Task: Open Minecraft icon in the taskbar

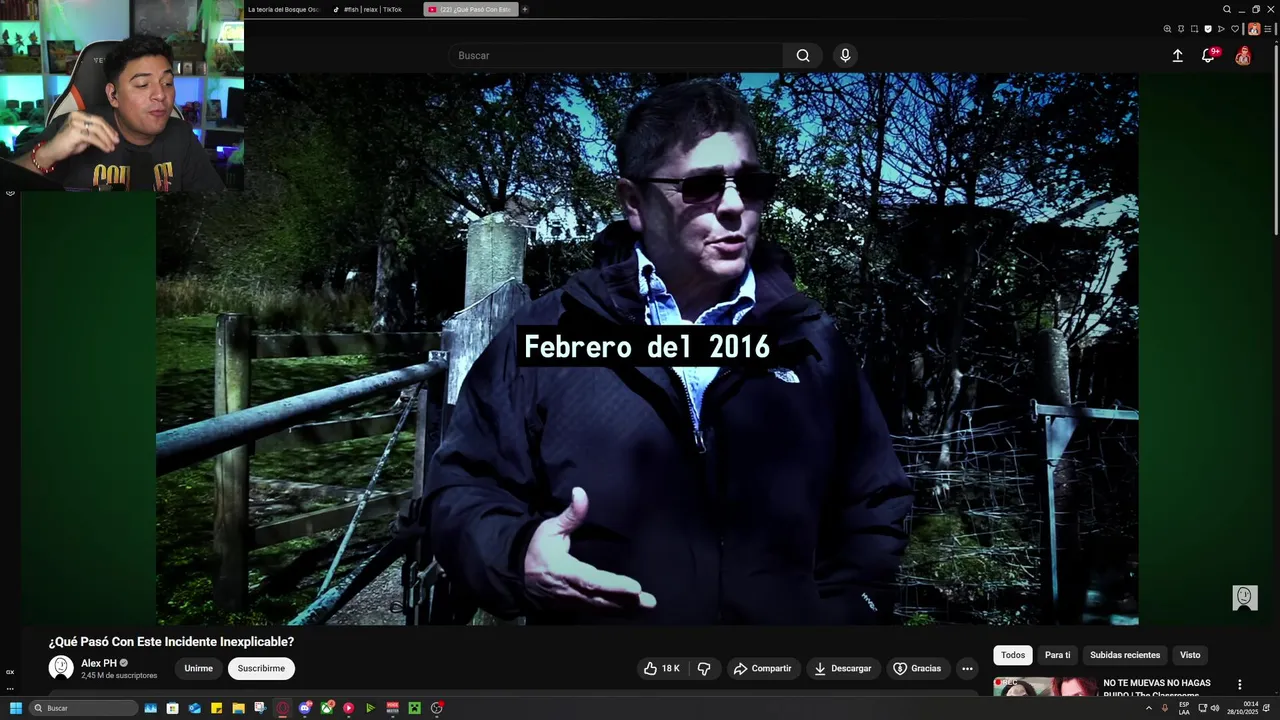Action: click(x=414, y=708)
